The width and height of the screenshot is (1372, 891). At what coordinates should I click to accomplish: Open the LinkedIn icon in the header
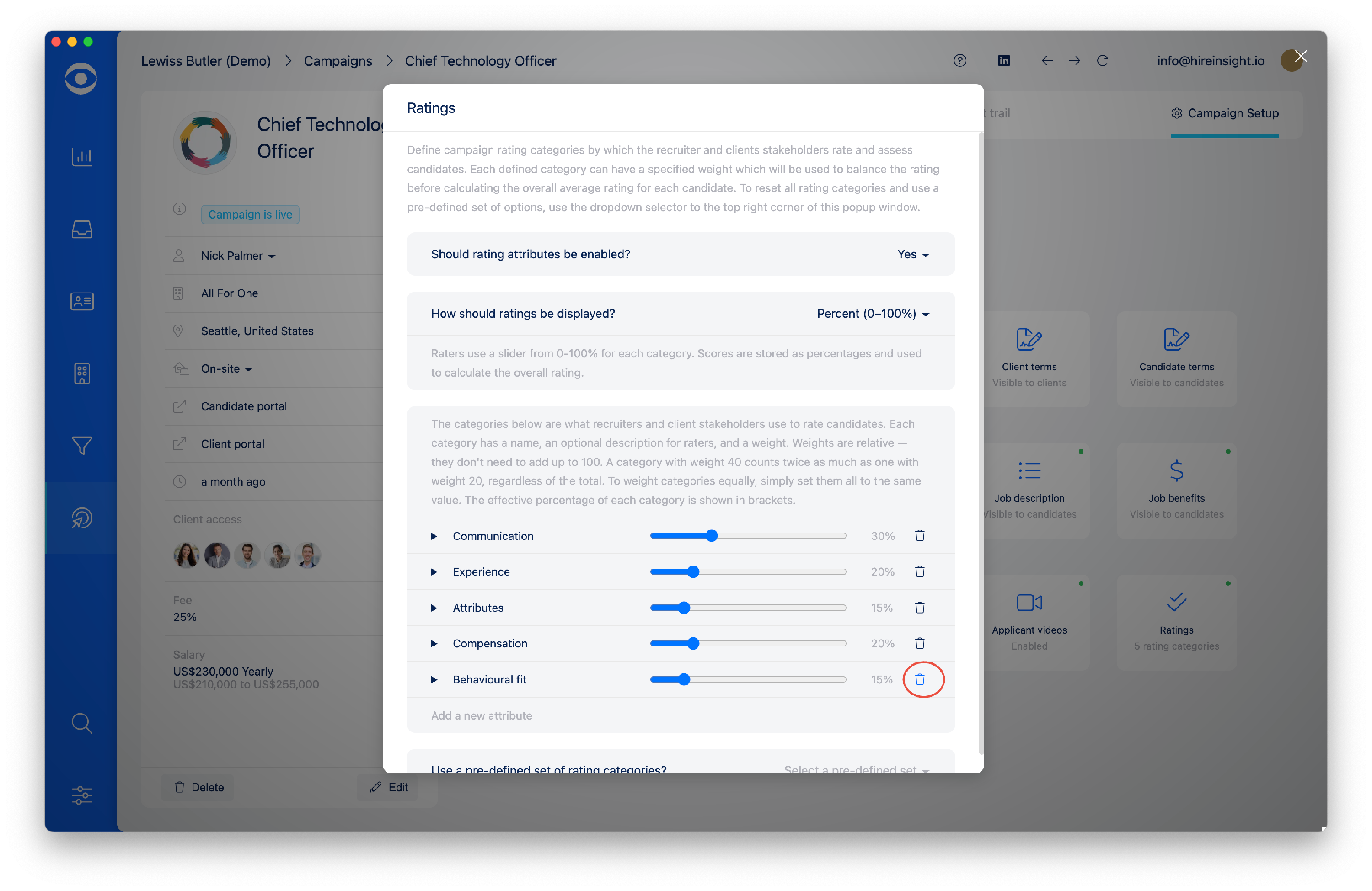pos(1004,60)
